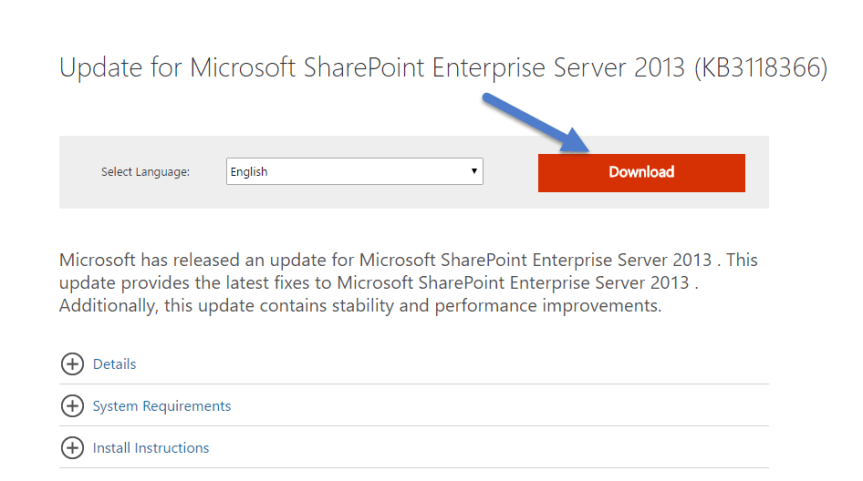The image size is (863, 481).
Task: Click the 'English' value in language box
Action: point(249,172)
